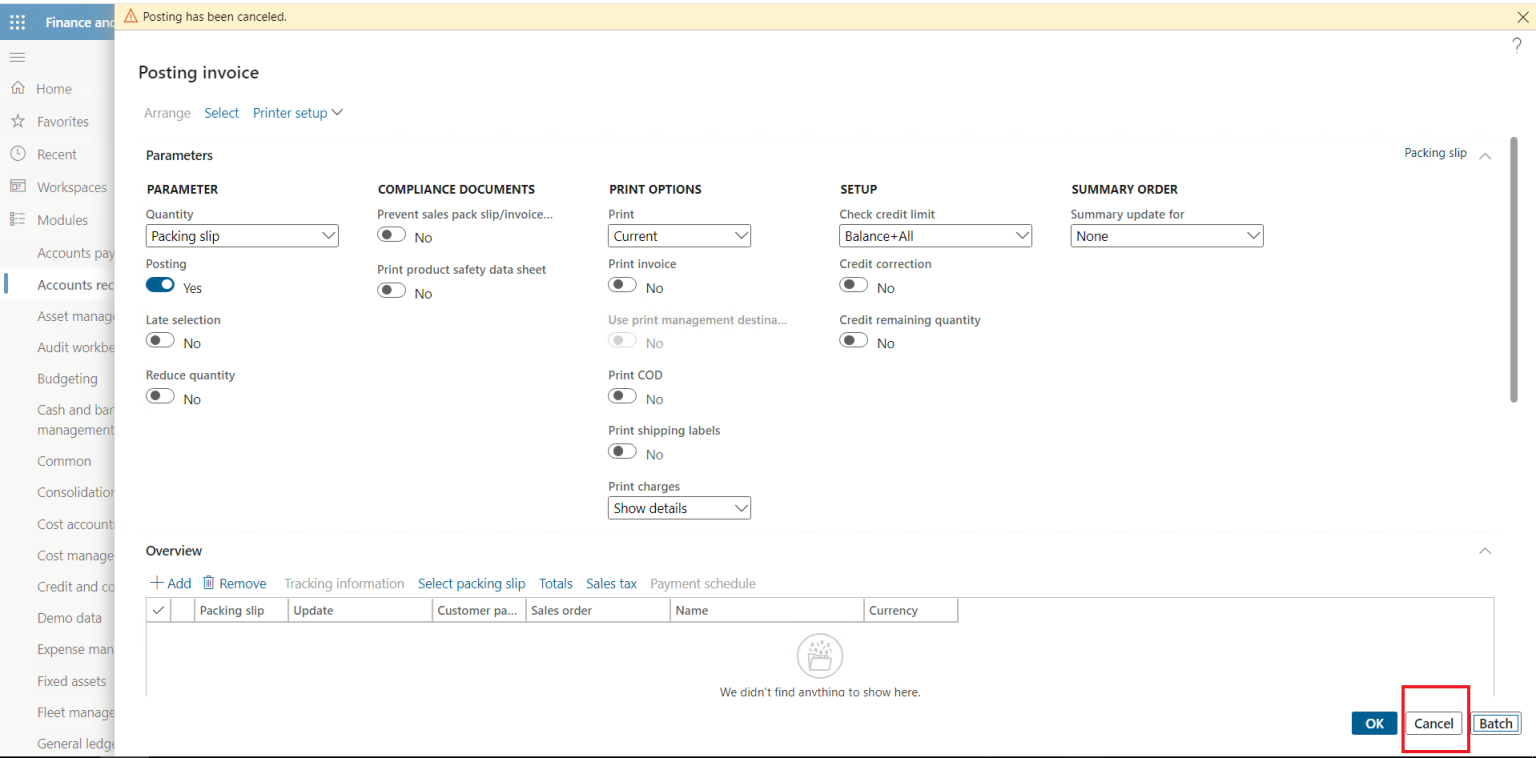Click the Batch button
Viewport: 1536px width, 758px height.
pos(1495,723)
